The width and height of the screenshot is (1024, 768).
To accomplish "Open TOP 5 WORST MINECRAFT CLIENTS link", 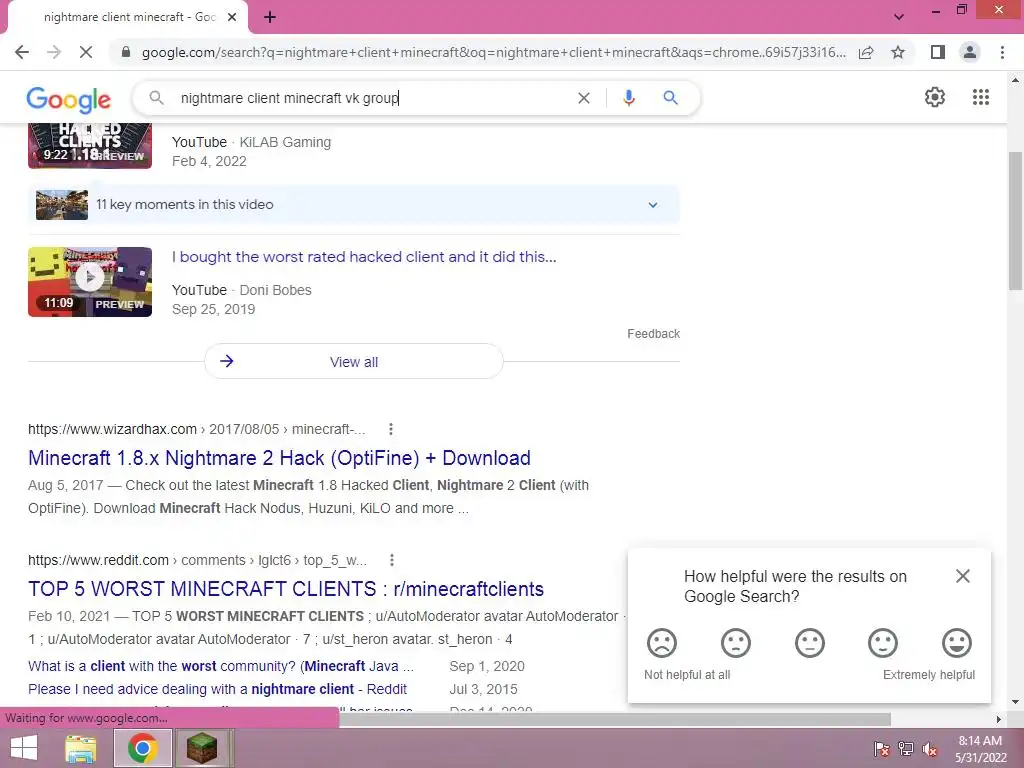I will (285, 589).
